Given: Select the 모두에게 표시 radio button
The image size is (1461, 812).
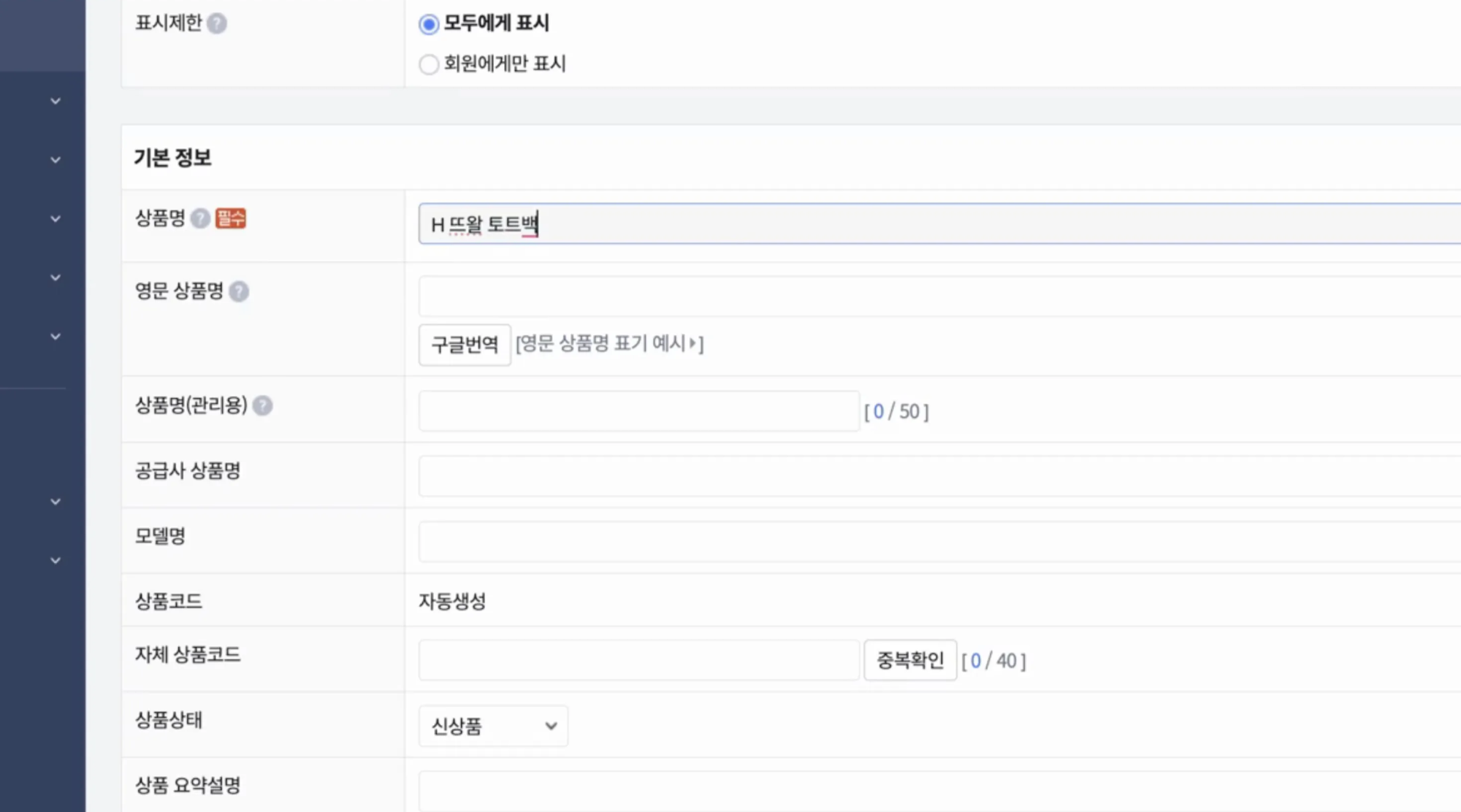Looking at the screenshot, I should click(x=427, y=23).
